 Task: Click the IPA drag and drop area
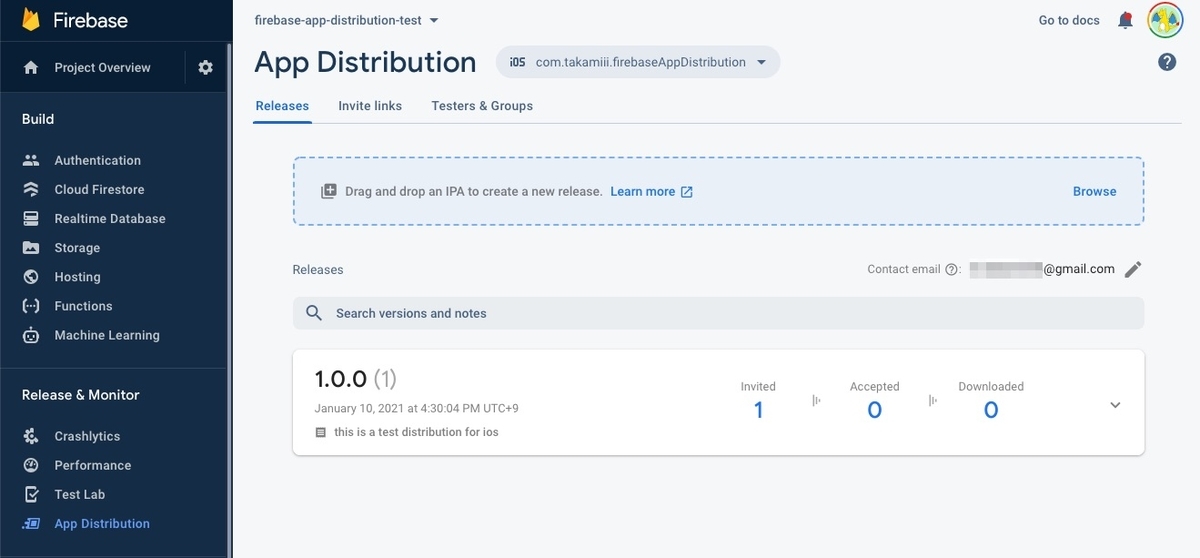(718, 191)
